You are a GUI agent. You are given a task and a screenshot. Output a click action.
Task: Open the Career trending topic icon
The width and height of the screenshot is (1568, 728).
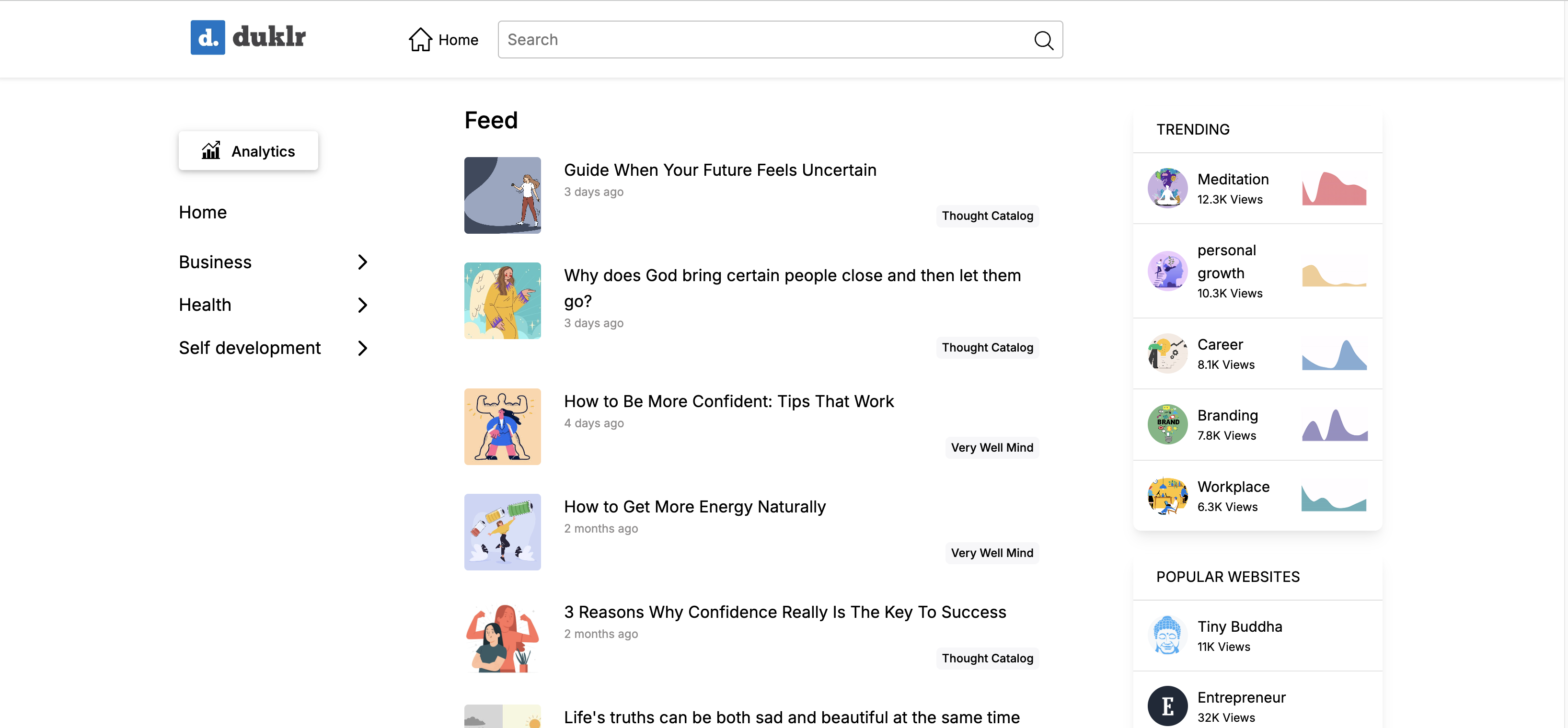click(x=1167, y=353)
